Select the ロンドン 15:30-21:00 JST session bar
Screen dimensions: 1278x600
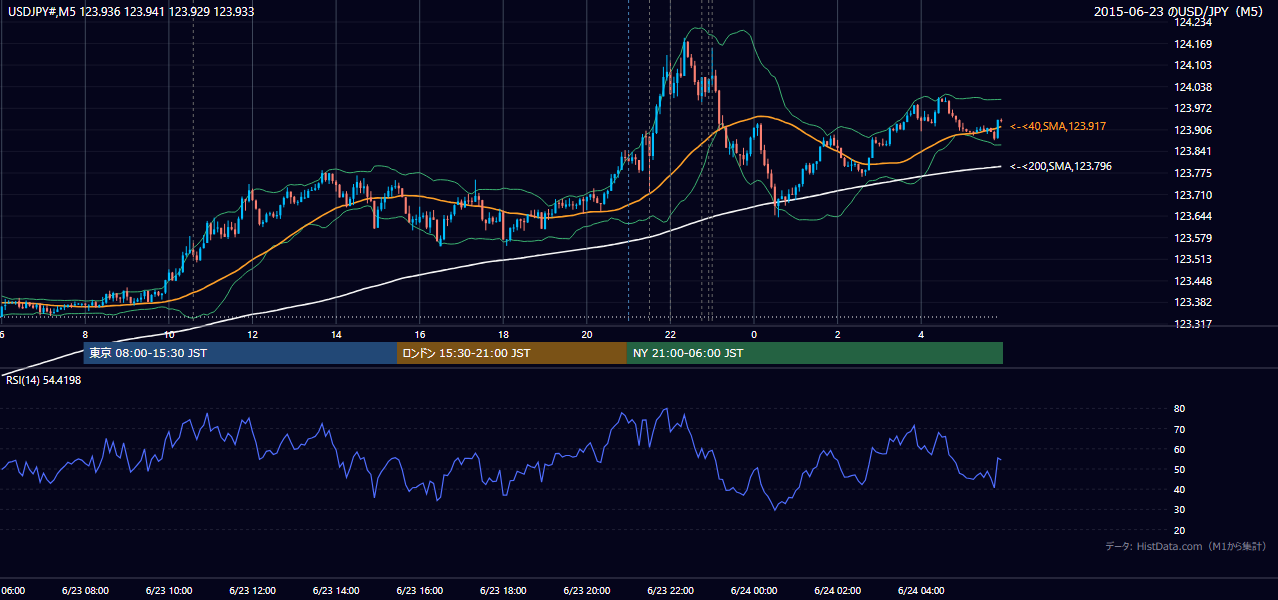pyautogui.click(x=512, y=353)
